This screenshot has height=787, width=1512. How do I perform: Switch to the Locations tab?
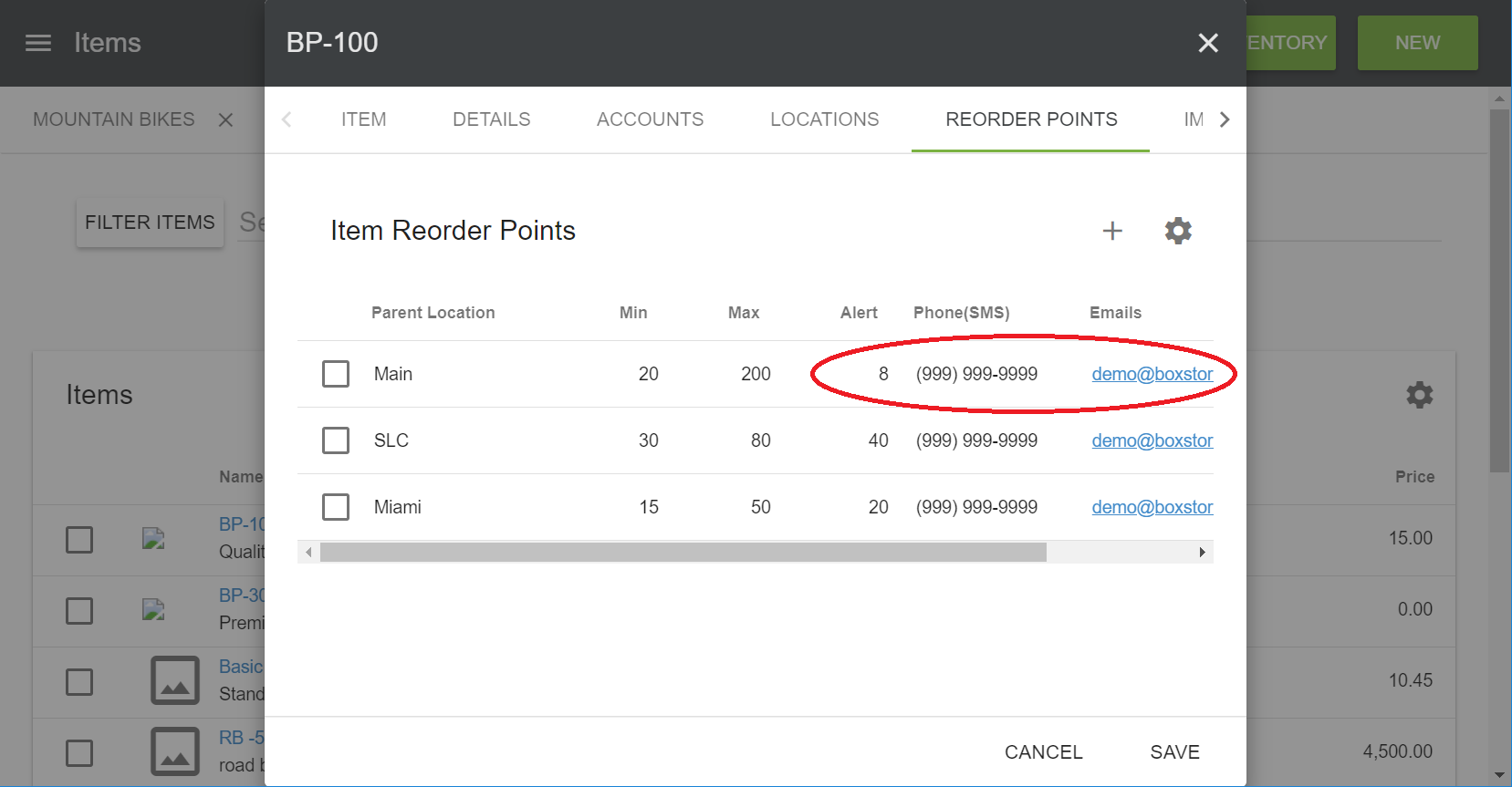pyautogui.click(x=824, y=119)
